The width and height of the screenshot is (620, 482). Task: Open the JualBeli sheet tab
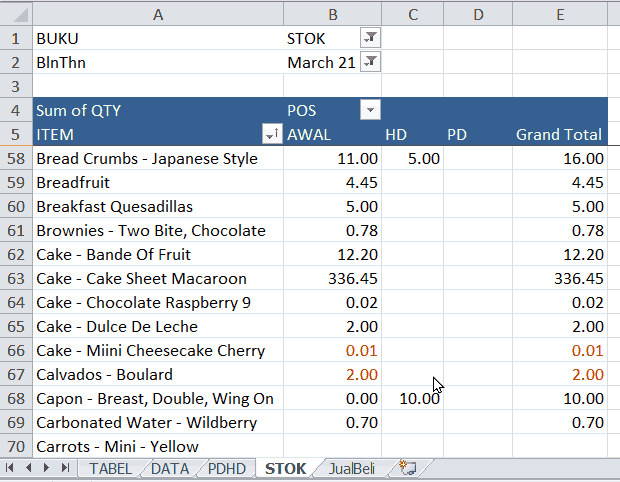point(352,469)
